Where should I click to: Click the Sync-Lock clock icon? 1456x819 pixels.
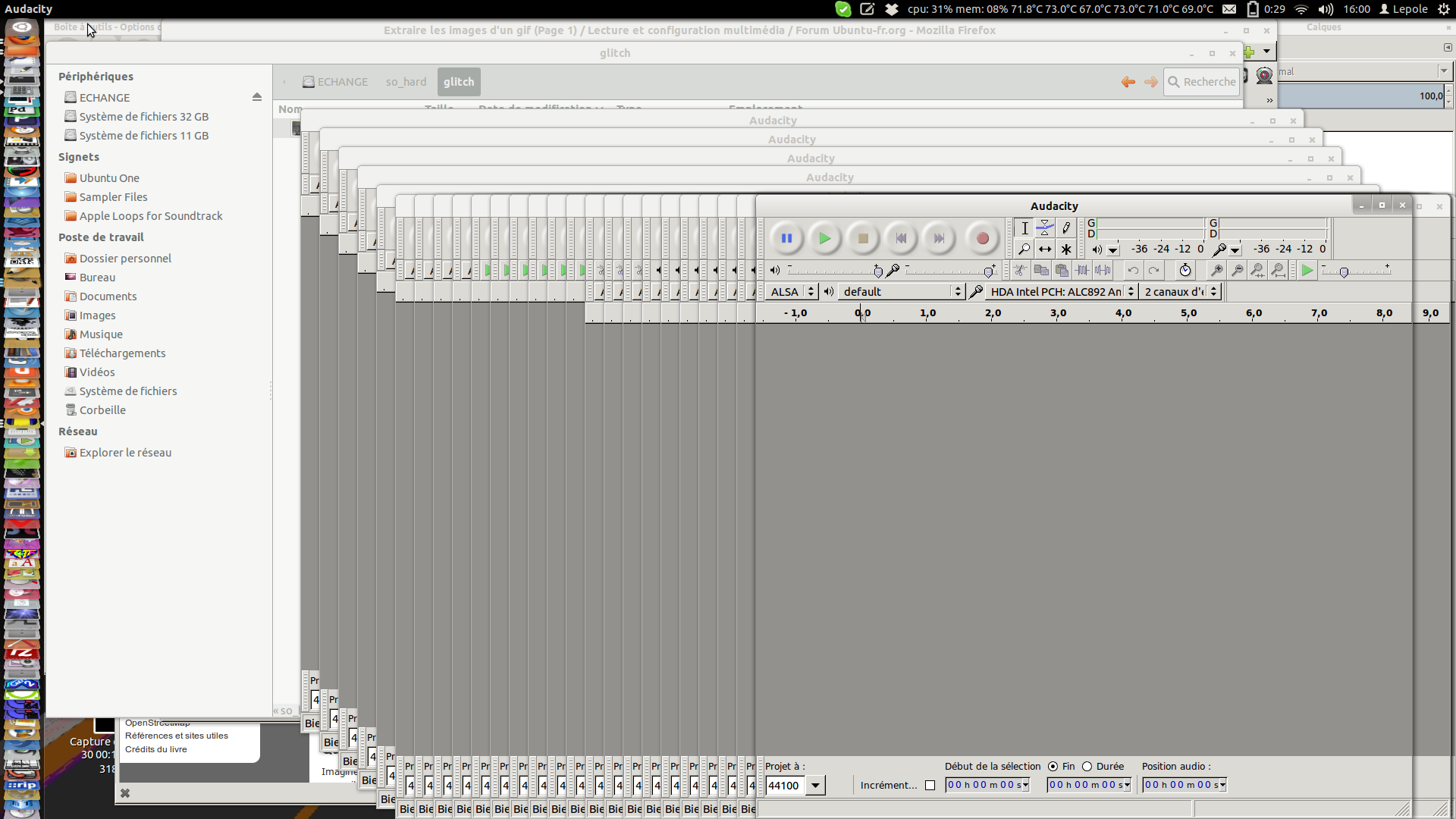click(x=1185, y=270)
